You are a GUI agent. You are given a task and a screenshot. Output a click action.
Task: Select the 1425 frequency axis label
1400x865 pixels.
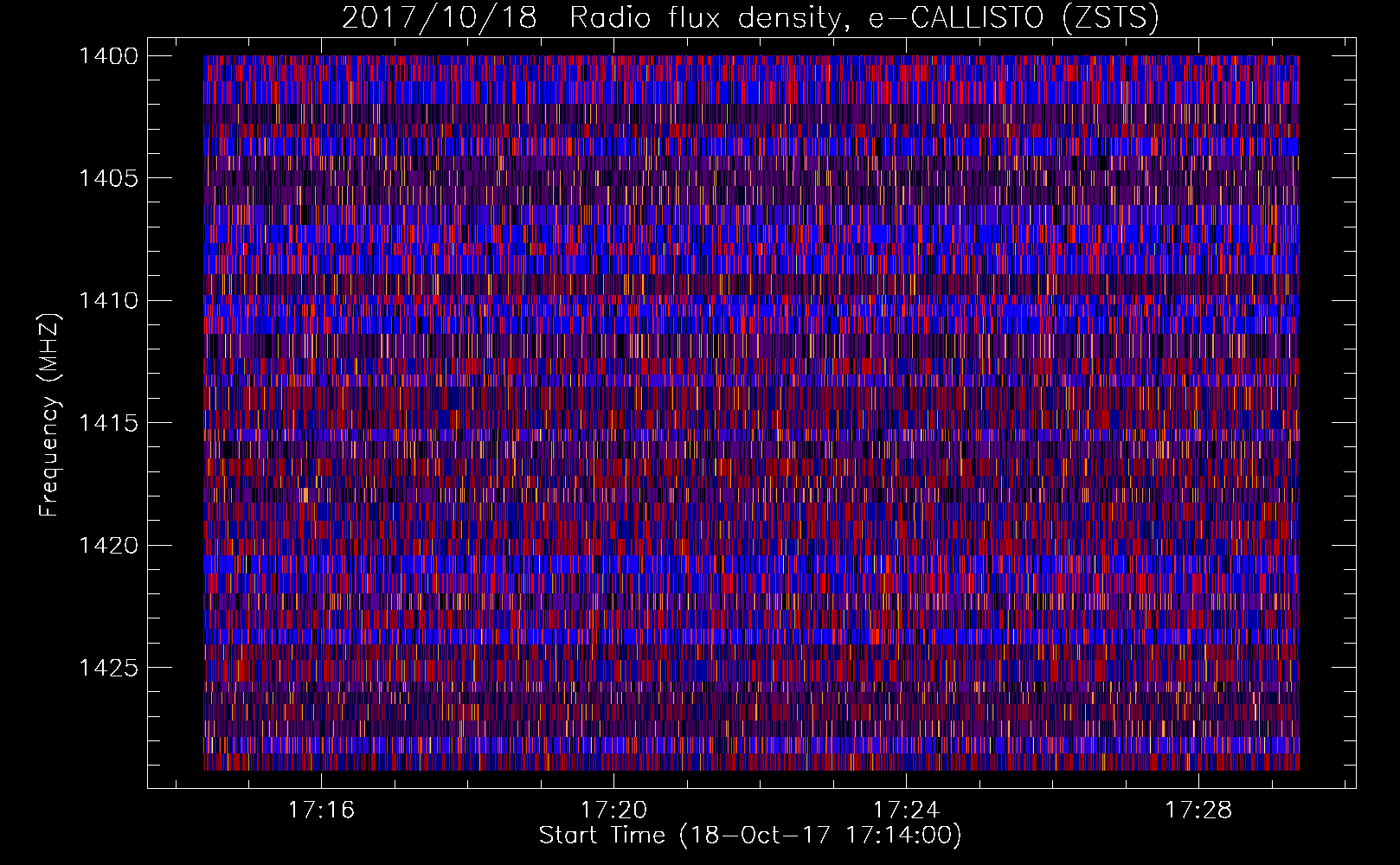(x=108, y=668)
